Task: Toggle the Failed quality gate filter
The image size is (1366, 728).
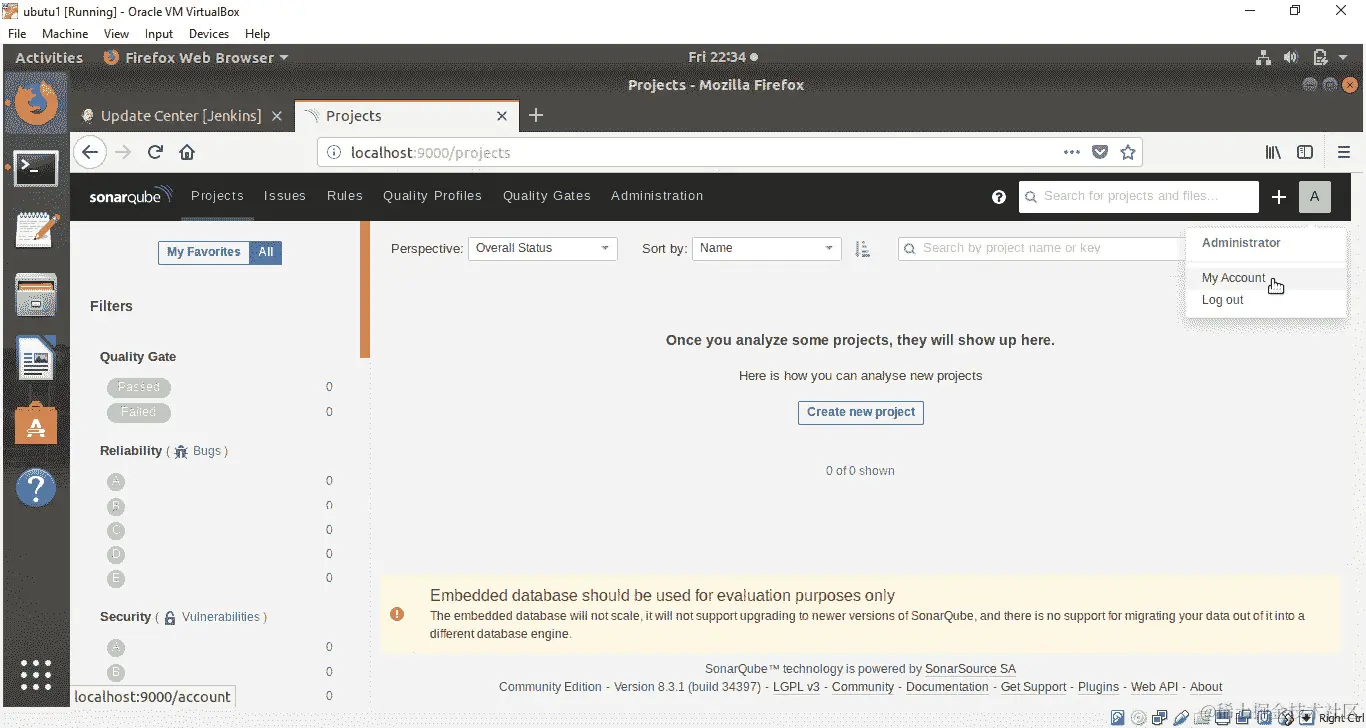Action: [x=138, y=412]
